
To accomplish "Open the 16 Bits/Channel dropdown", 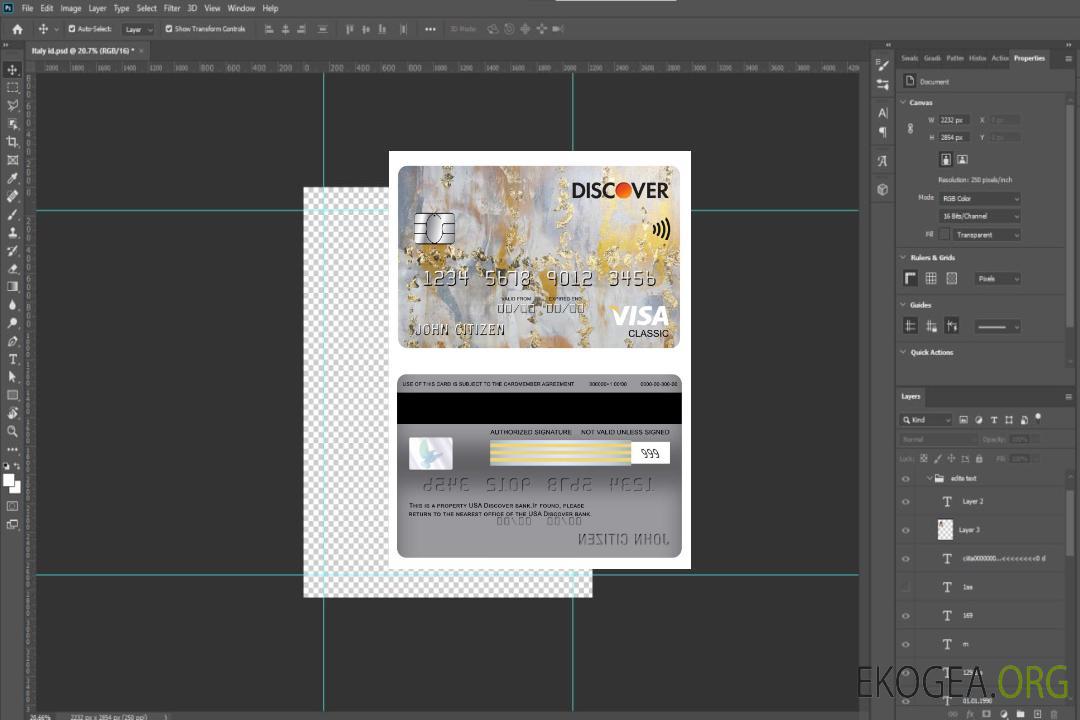I will coord(979,216).
